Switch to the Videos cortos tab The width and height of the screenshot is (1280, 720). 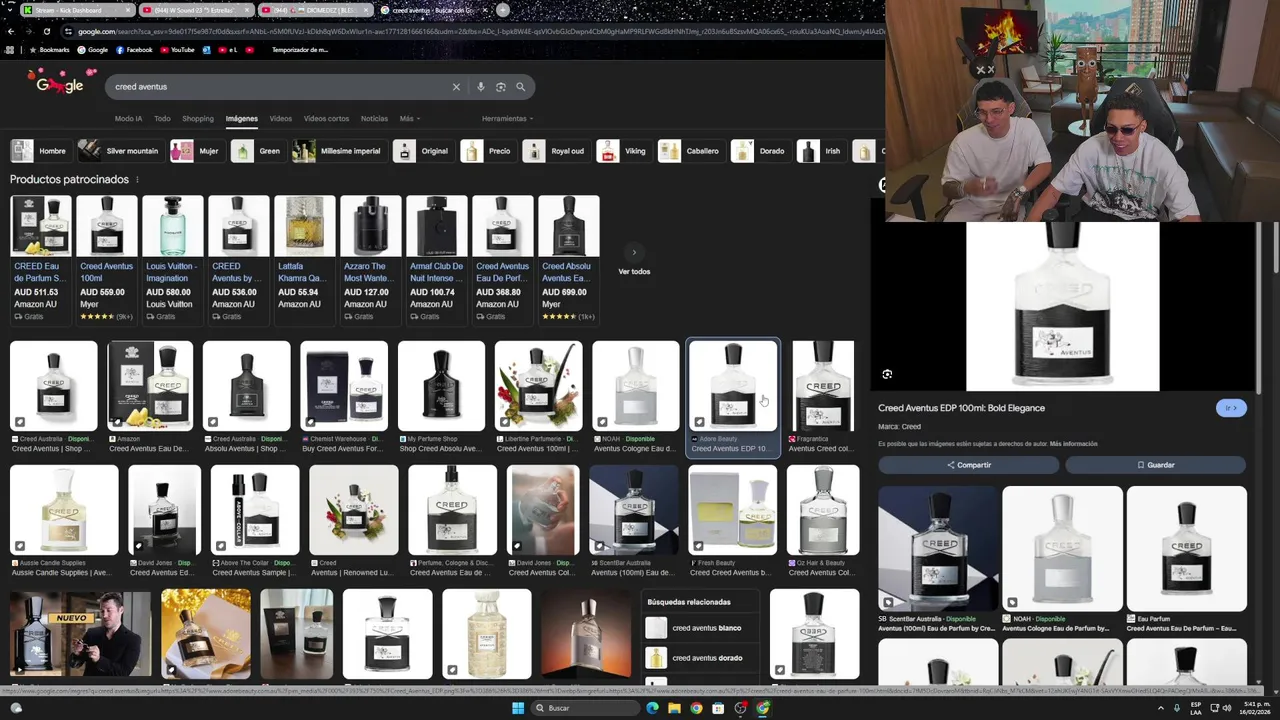[x=326, y=119]
